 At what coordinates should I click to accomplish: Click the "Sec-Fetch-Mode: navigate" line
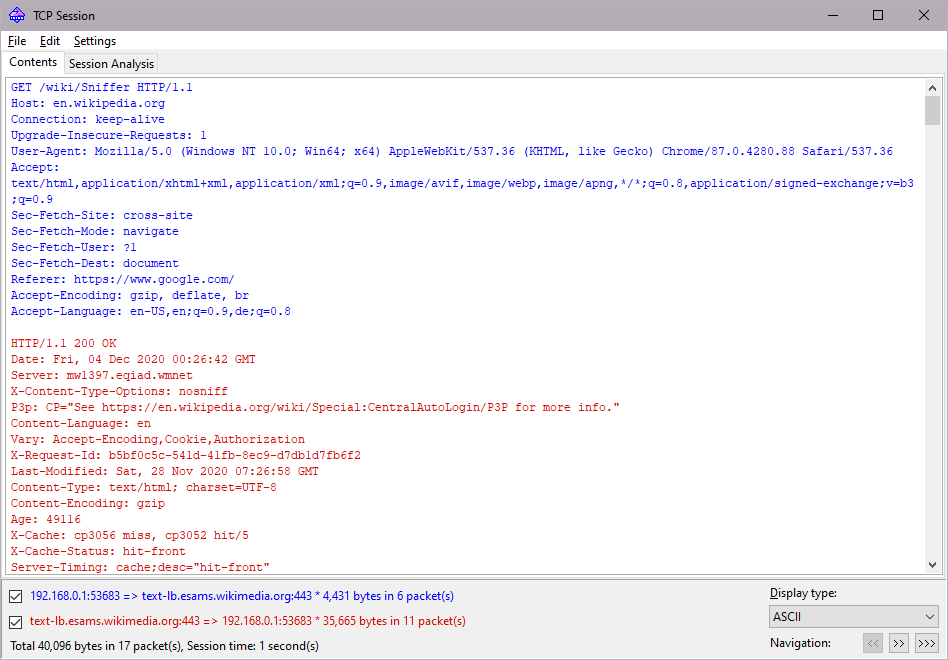click(x=95, y=231)
